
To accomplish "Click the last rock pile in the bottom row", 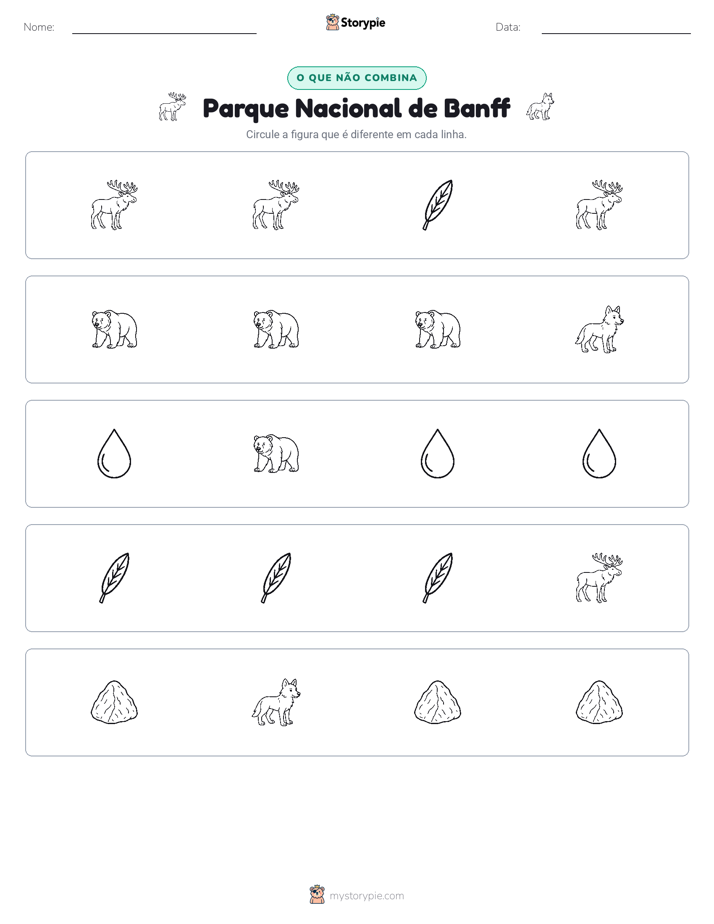I will (599, 702).
